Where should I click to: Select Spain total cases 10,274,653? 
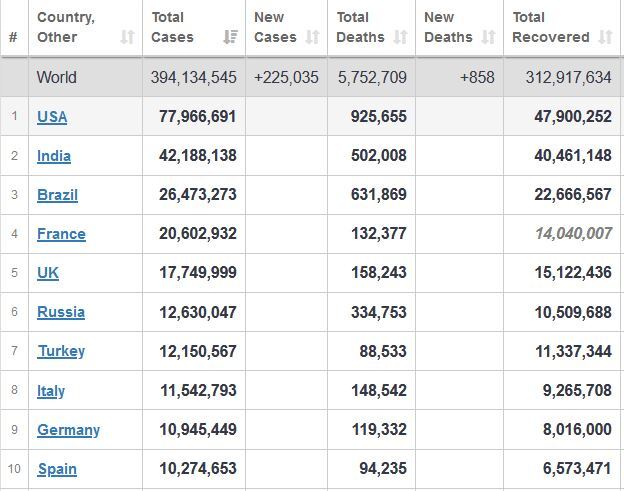(198, 468)
